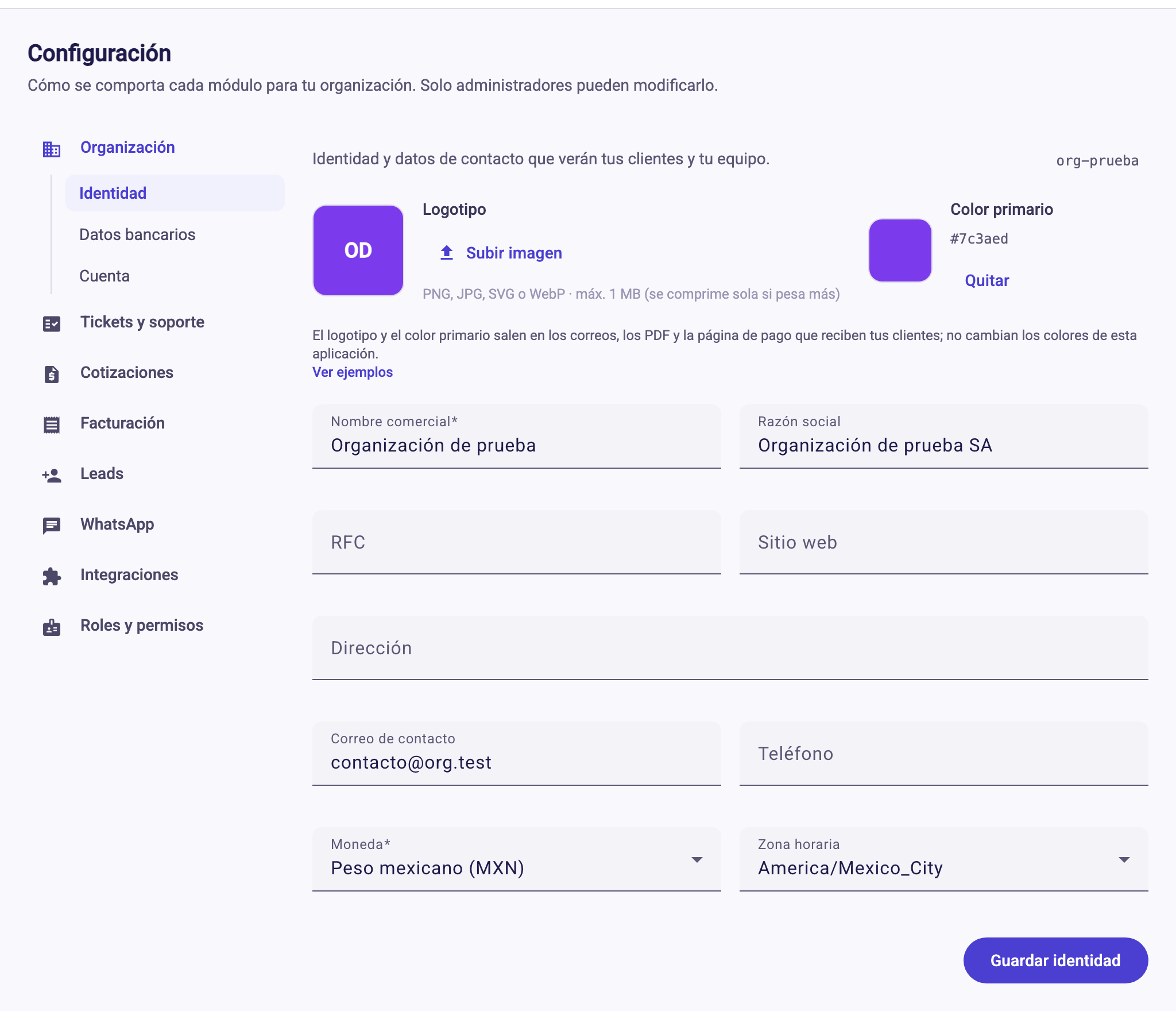Expand the Zona horaria dropdown arrow
Image resolution: width=1176 pixels, height=1011 pixels.
(1124, 860)
